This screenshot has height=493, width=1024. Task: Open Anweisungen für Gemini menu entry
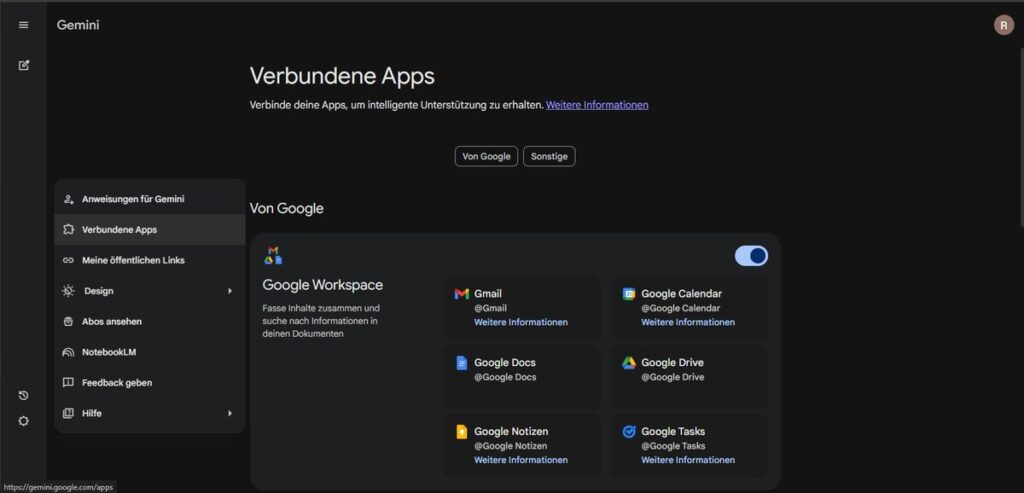(x=150, y=199)
